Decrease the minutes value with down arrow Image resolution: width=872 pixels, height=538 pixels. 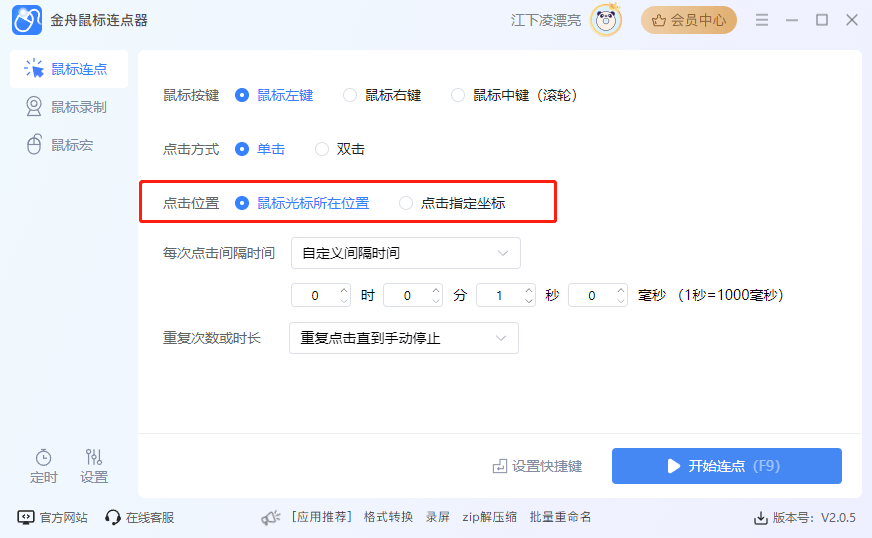[x=437, y=301]
